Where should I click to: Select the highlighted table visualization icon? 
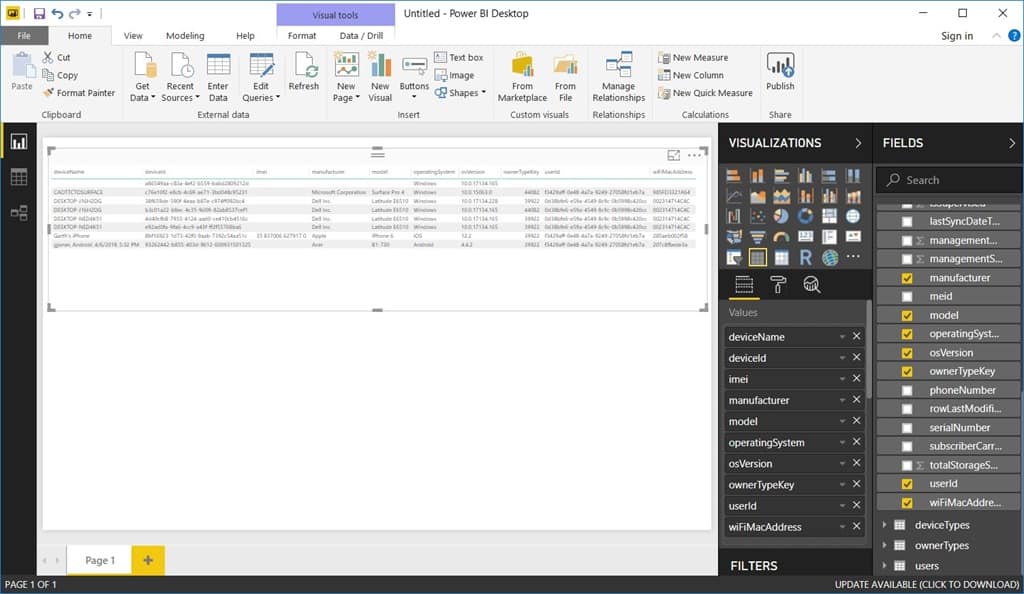pyautogui.click(x=758, y=257)
